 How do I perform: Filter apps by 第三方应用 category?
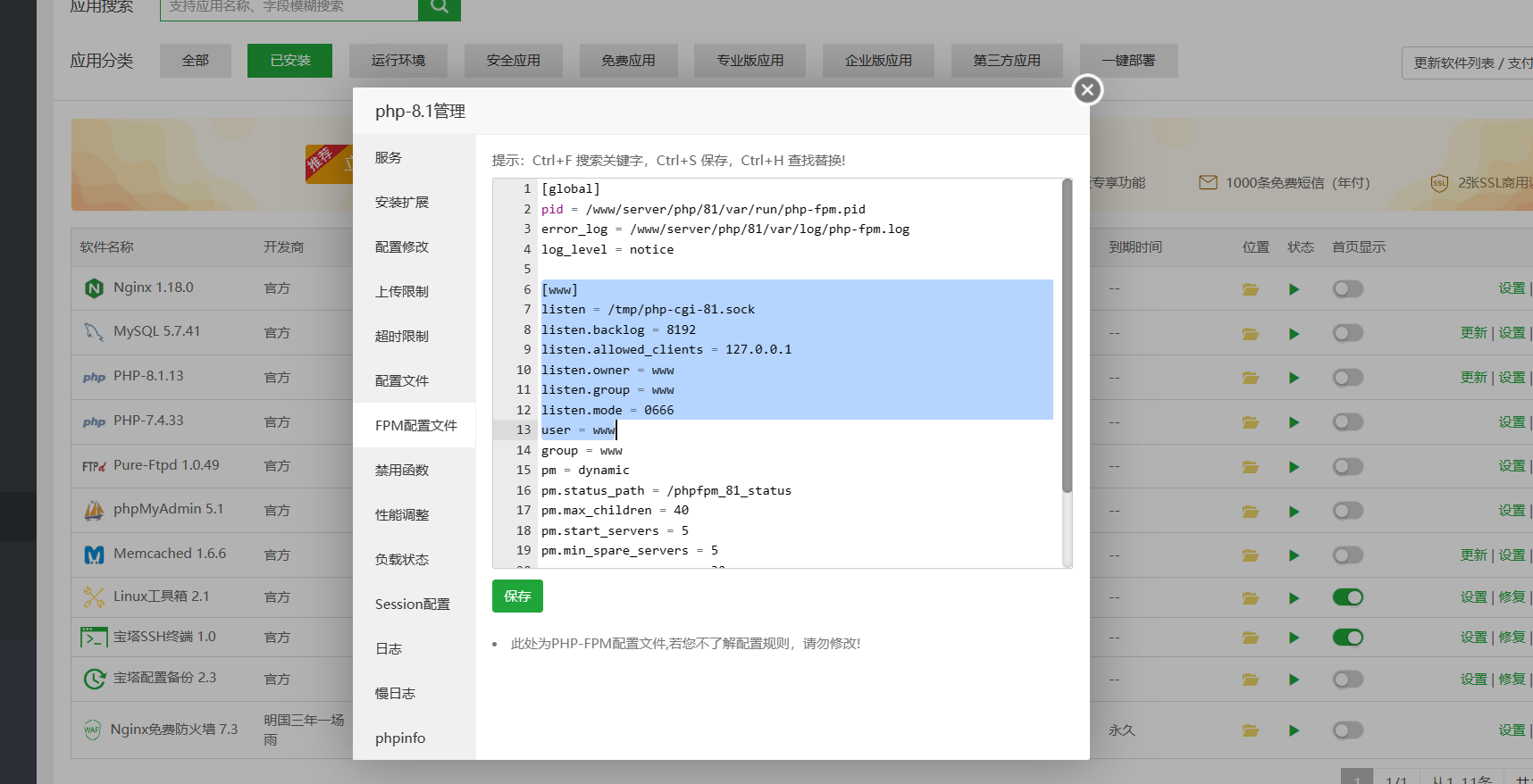tap(1008, 61)
